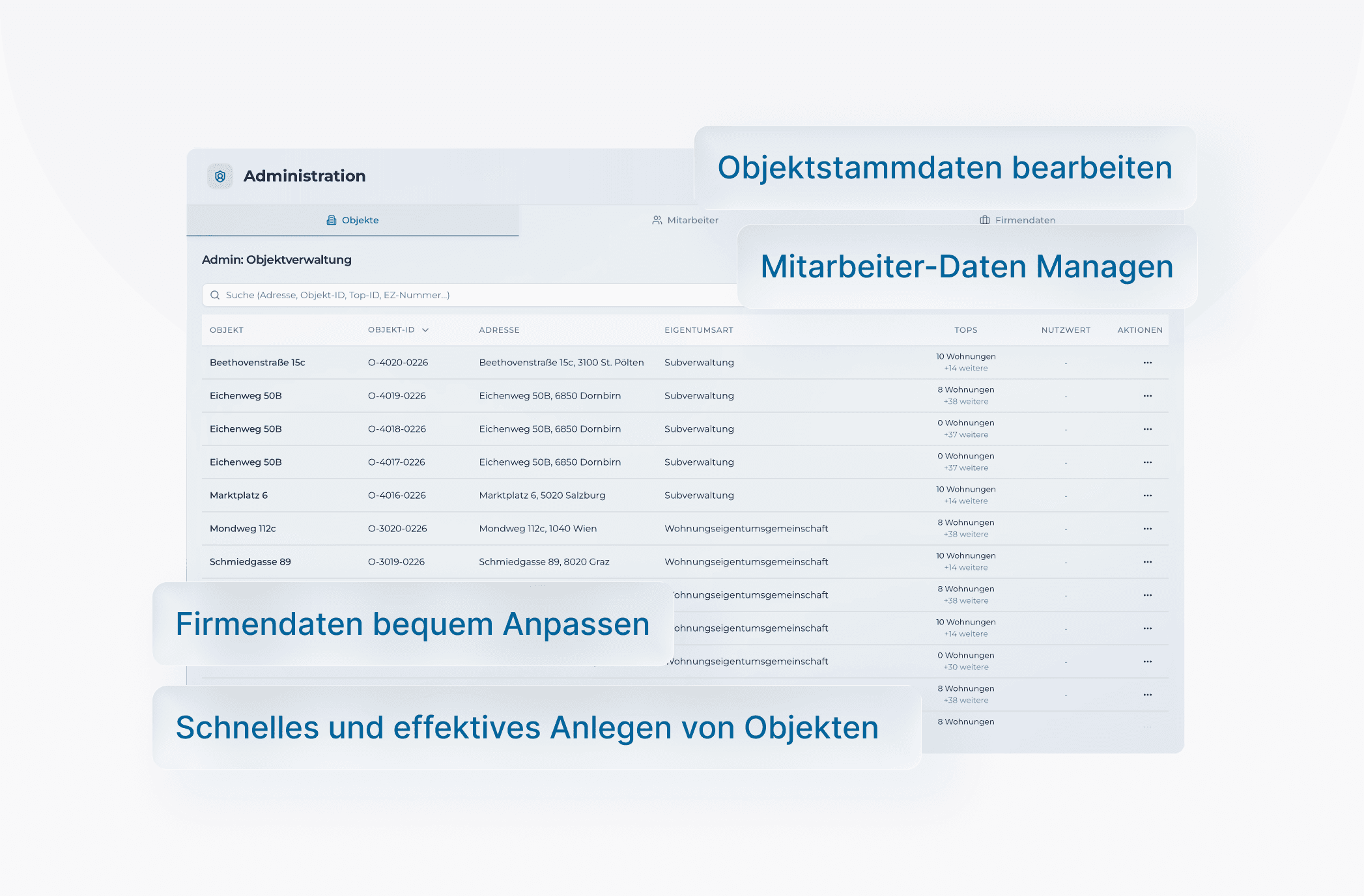1364x896 pixels.
Task: Click the Suche search input field
Action: coord(456,295)
